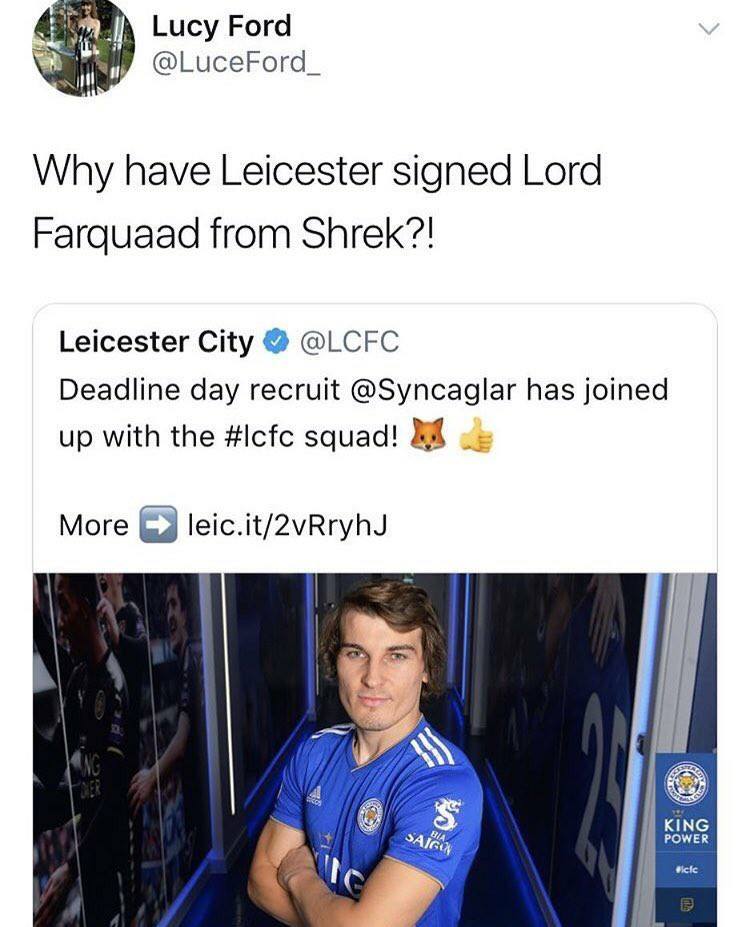
Task: Click the fox emoji icon
Action: [428, 436]
